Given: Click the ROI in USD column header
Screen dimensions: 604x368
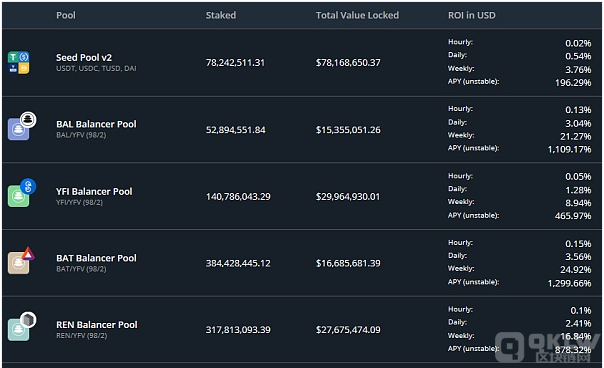Looking at the screenshot, I should (x=471, y=15).
